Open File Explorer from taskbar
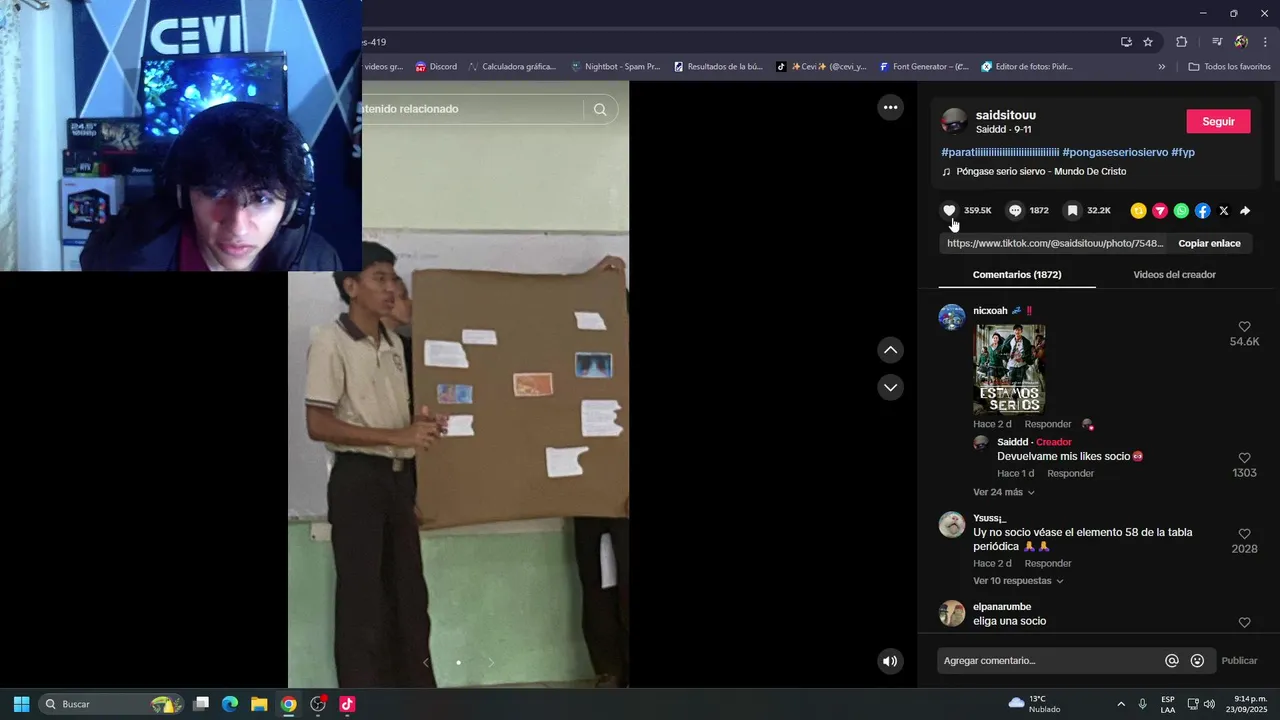The image size is (1280, 720). [259, 704]
